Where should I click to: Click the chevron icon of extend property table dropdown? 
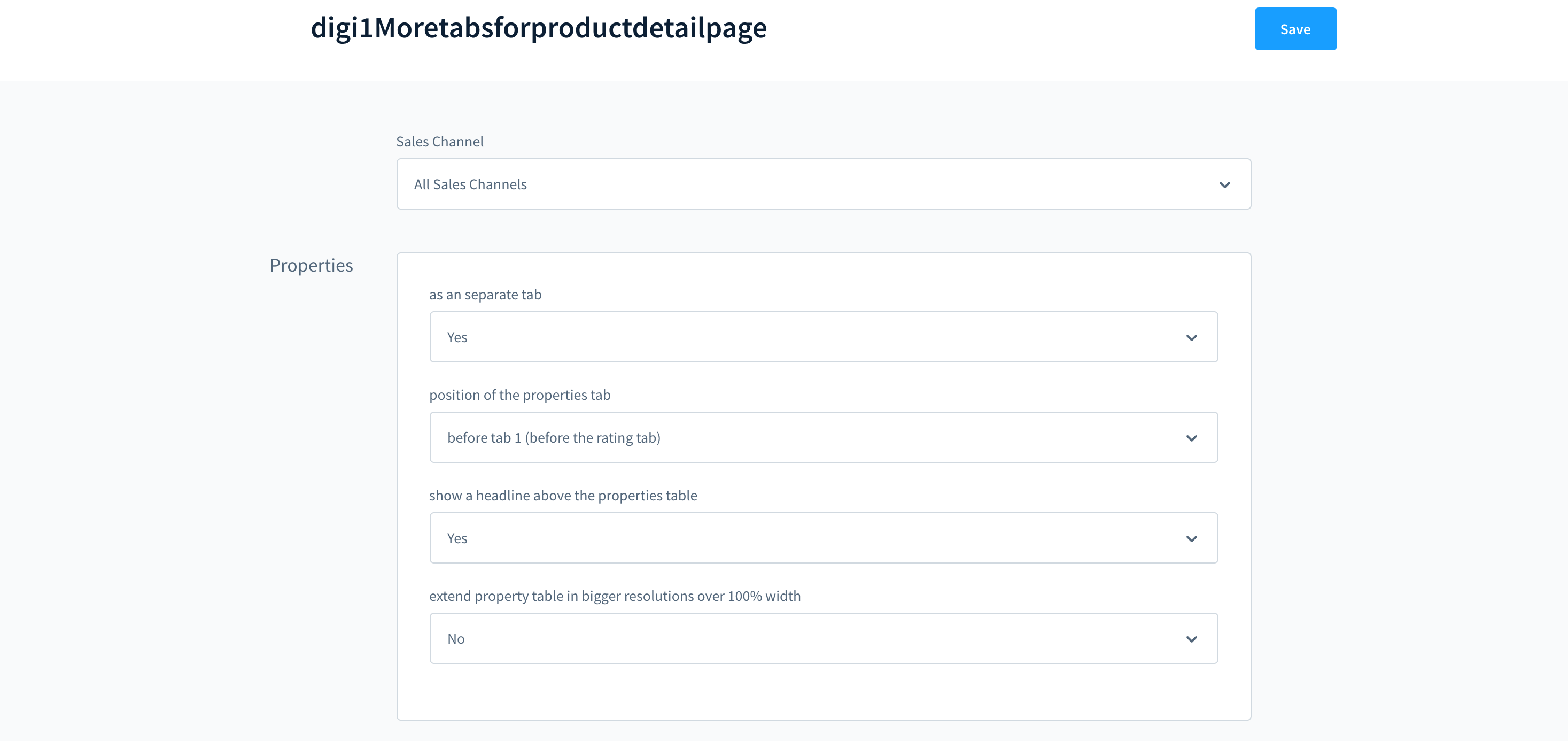(1191, 639)
